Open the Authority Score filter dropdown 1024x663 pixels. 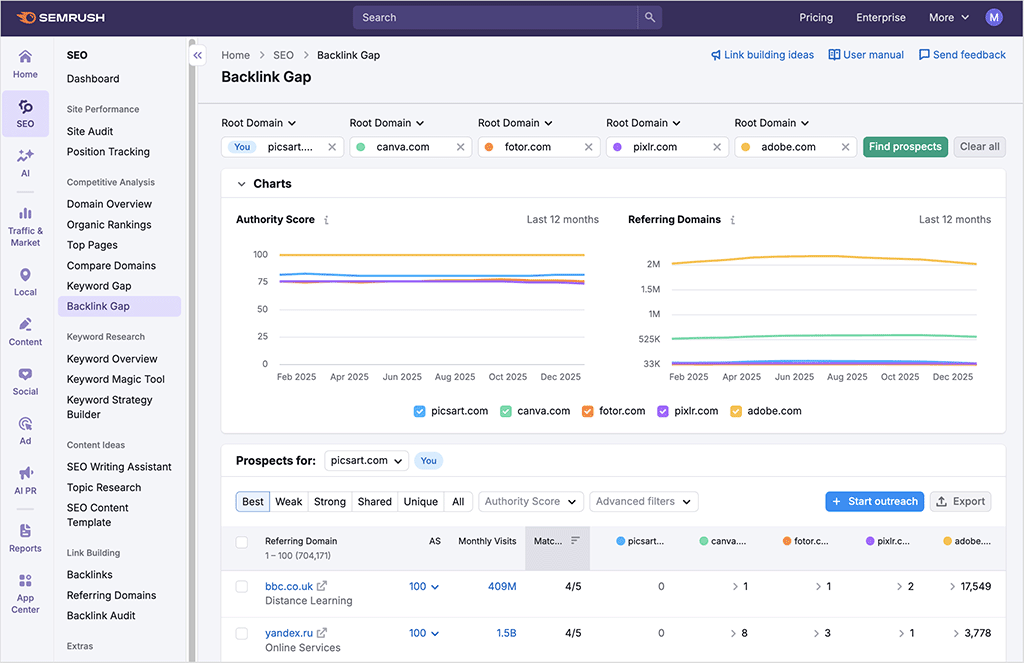(530, 501)
